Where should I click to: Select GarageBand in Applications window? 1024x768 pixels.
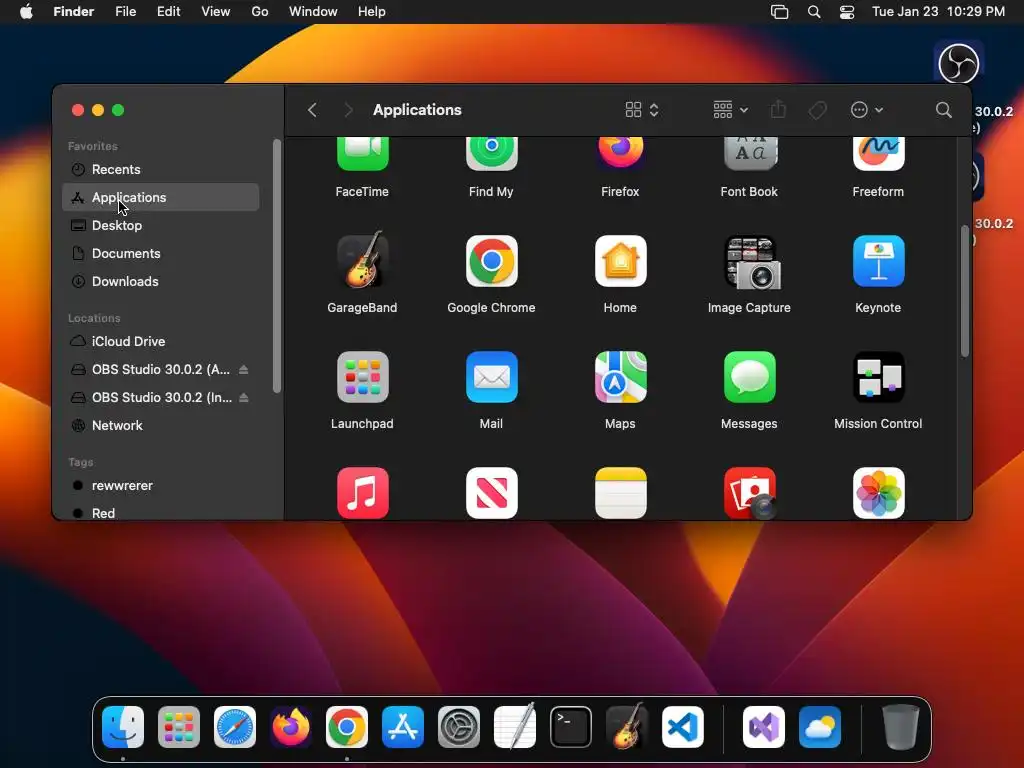[x=362, y=261]
